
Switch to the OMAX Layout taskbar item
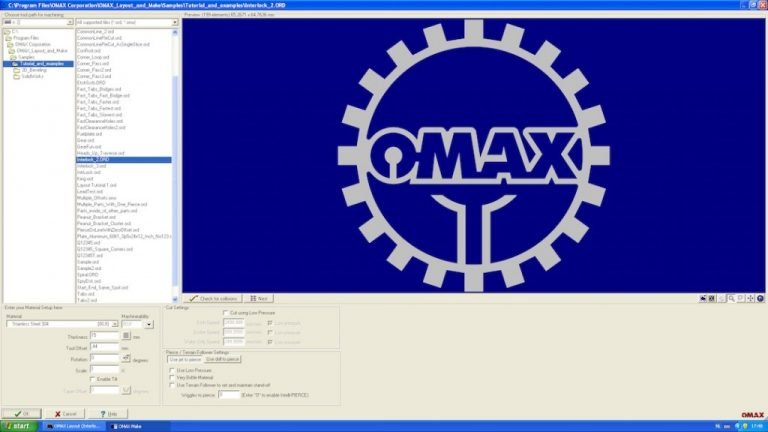coord(74,426)
